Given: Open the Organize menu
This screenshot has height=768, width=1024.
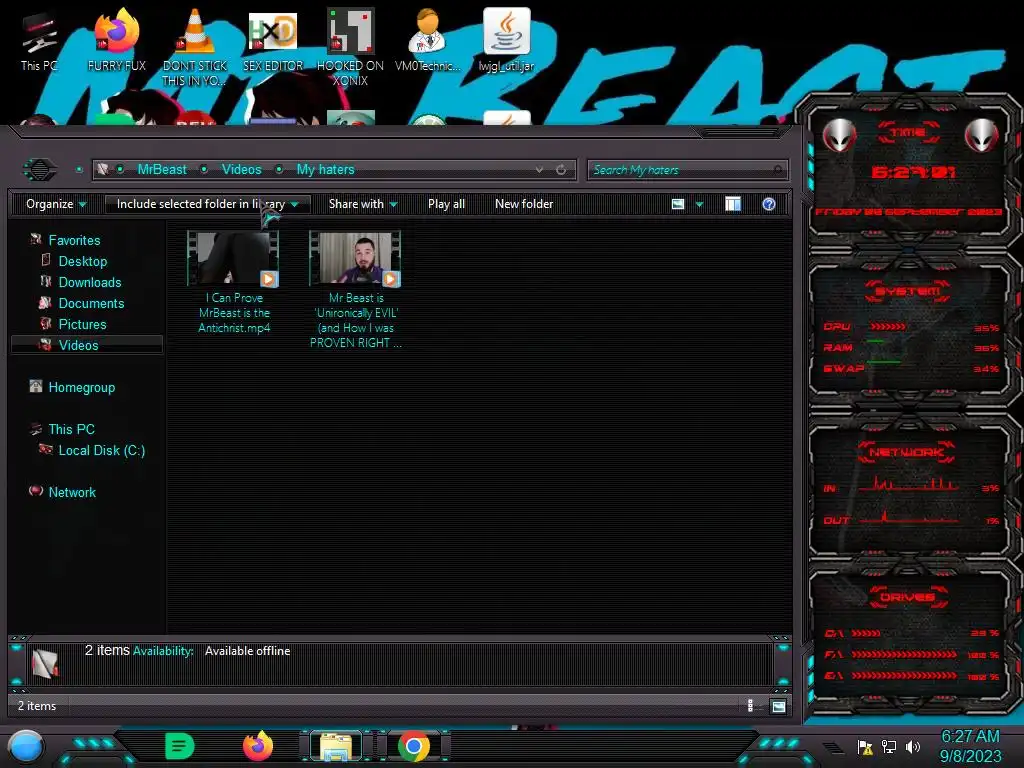Looking at the screenshot, I should (x=56, y=204).
